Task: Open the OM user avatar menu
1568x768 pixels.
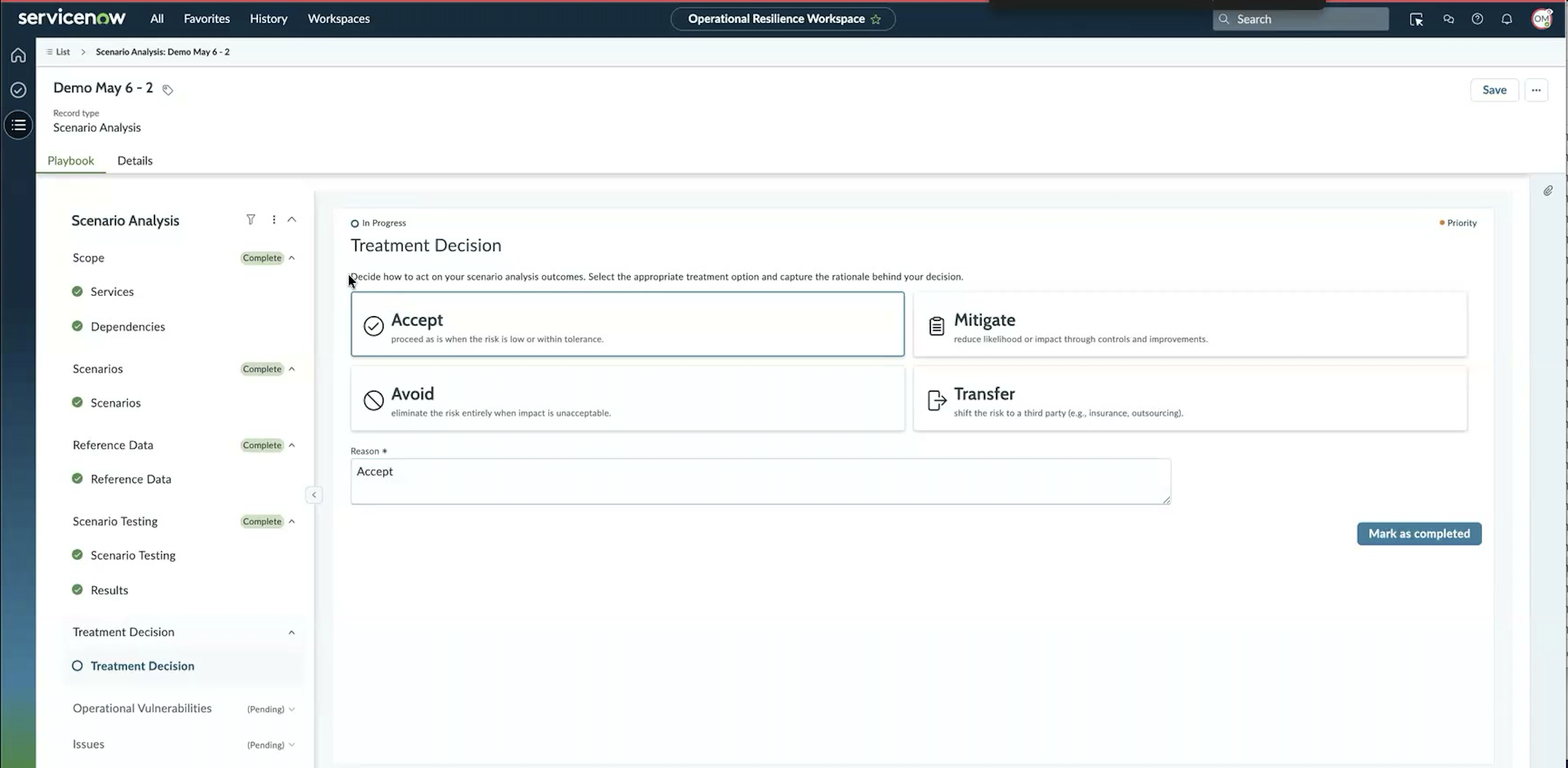Action: tap(1542, 18)
